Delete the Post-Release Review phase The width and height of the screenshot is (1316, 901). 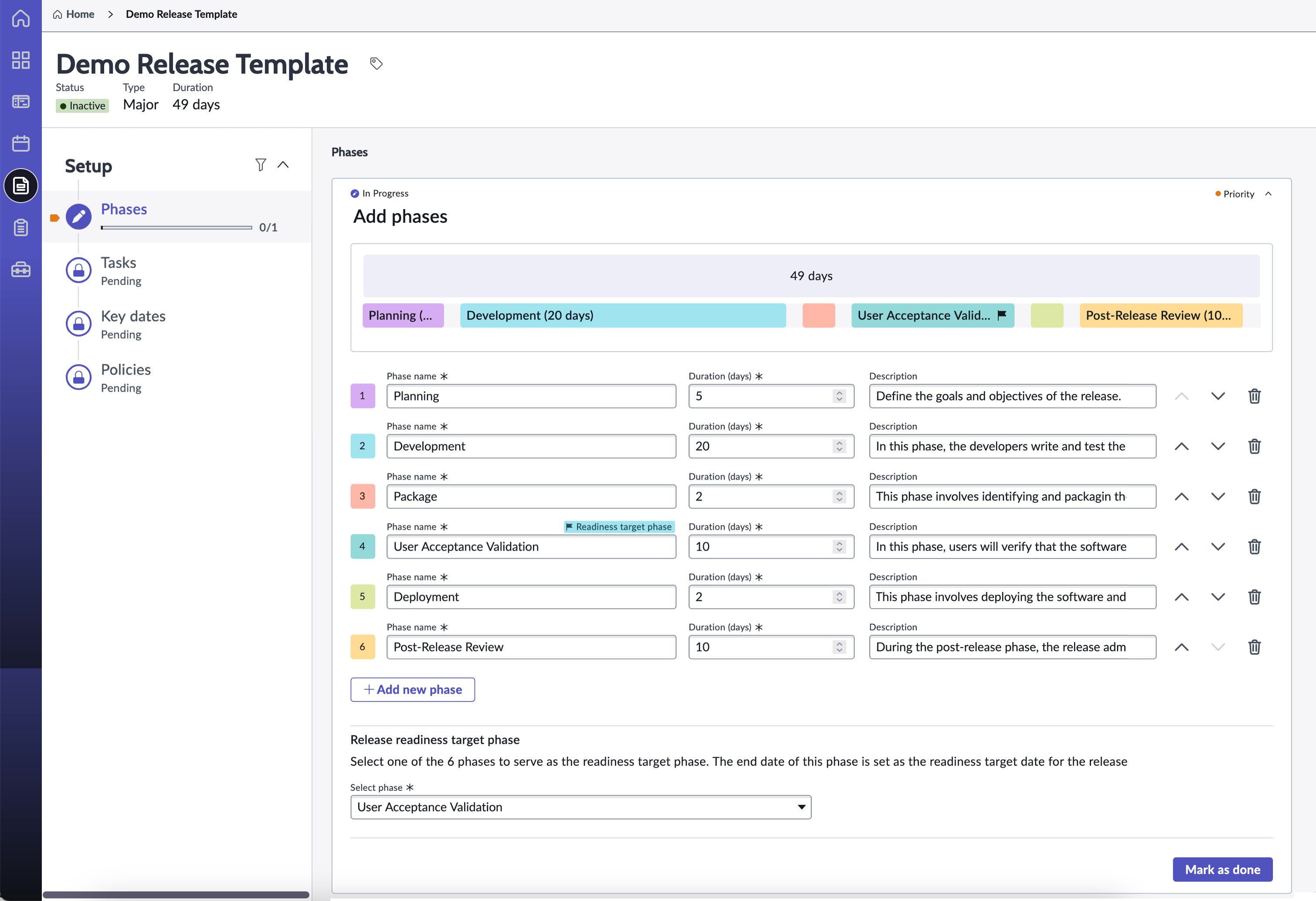click(x=1254, y=647)
